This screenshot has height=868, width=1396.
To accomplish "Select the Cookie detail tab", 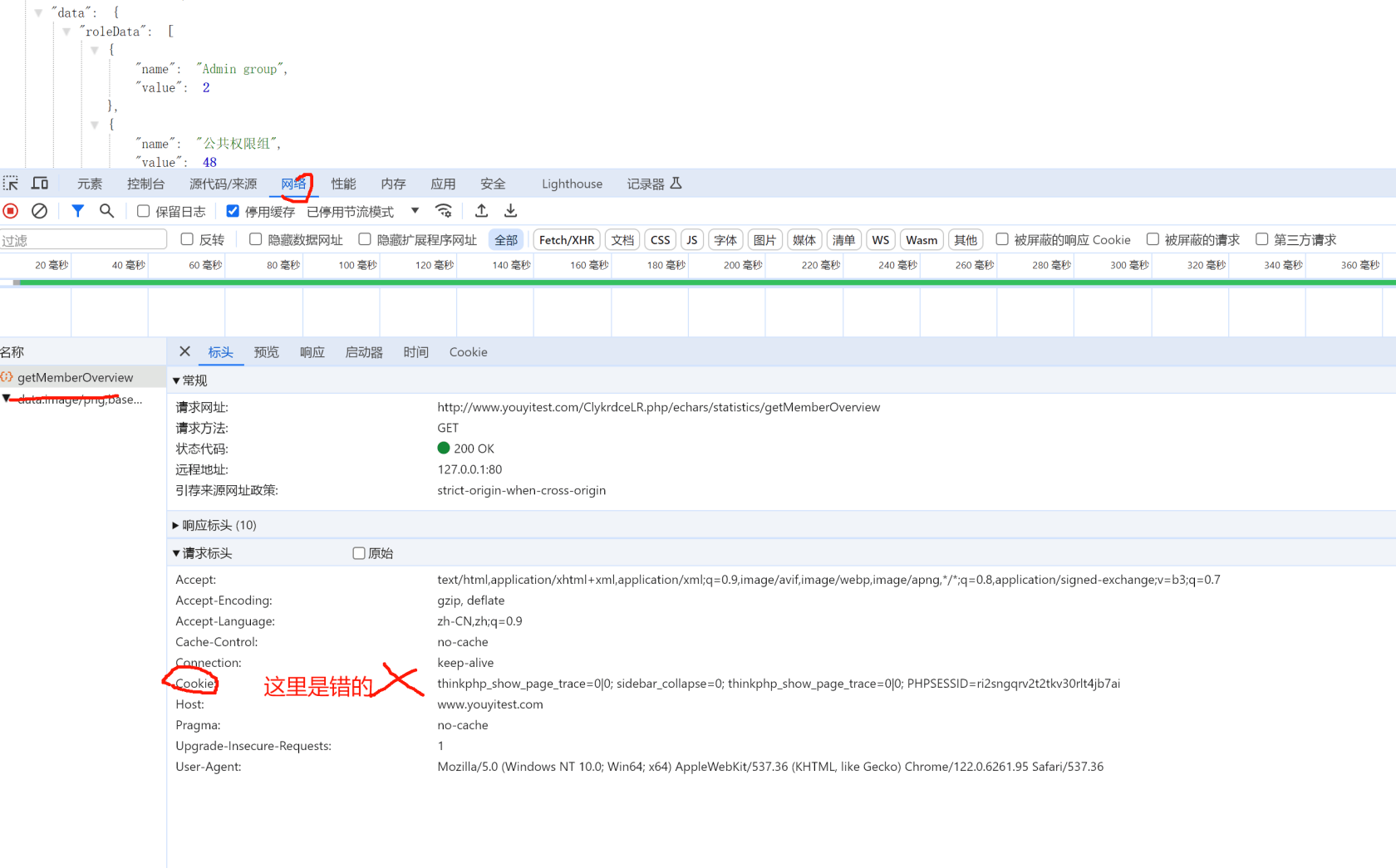I will 468,352.
